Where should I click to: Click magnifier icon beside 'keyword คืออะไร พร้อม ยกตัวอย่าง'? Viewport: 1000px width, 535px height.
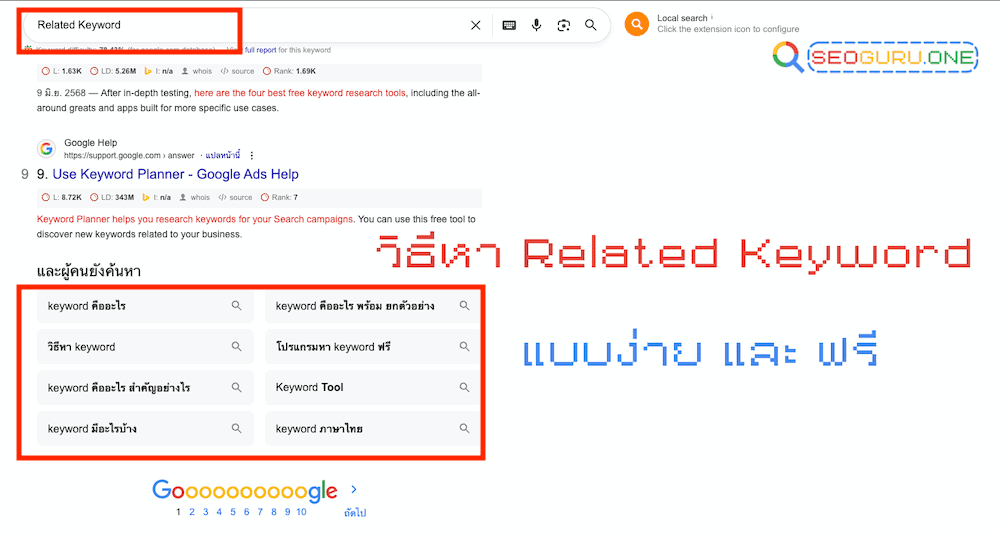(x=464, y=306)
